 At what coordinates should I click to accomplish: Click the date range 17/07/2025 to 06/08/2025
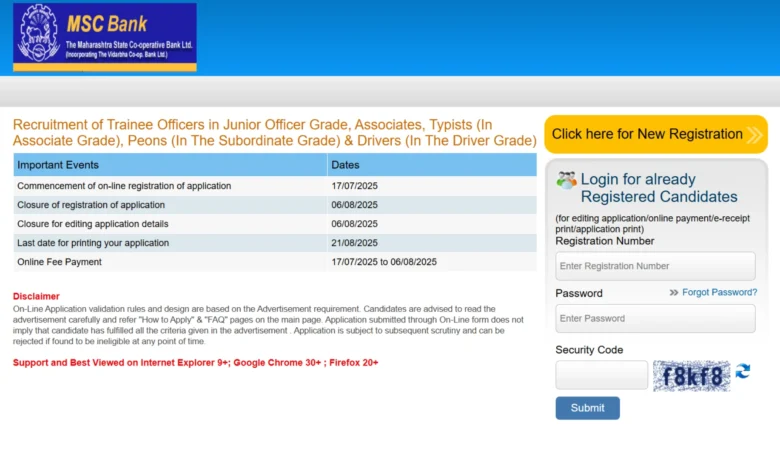coord(384,262)
